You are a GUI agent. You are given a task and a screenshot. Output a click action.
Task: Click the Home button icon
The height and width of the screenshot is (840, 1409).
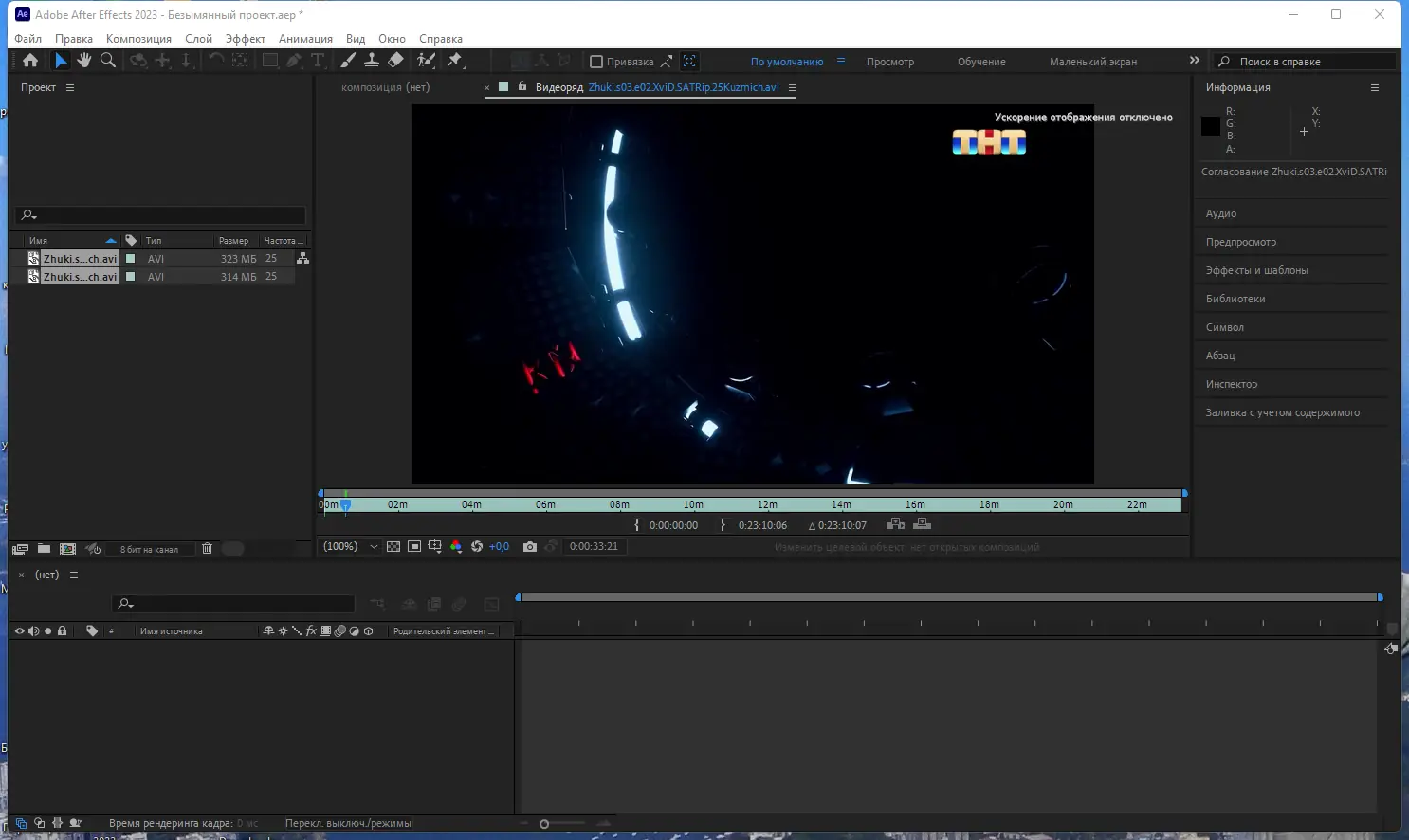30,61
